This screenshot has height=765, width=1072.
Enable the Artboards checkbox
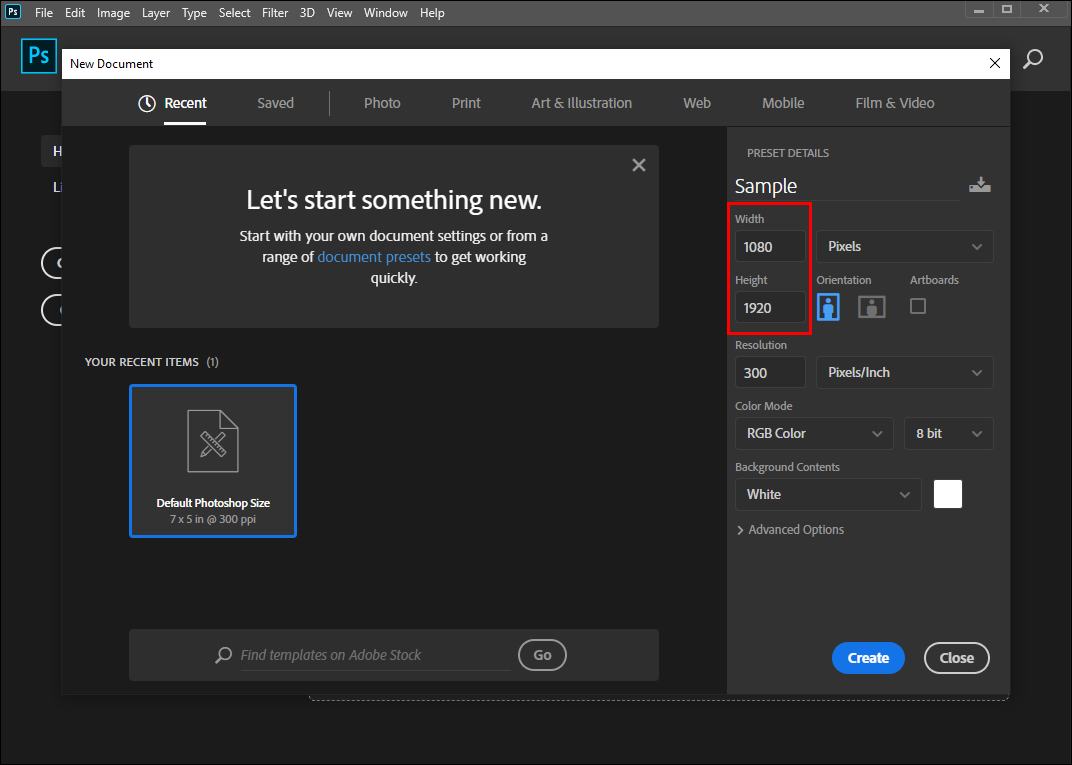918,306
